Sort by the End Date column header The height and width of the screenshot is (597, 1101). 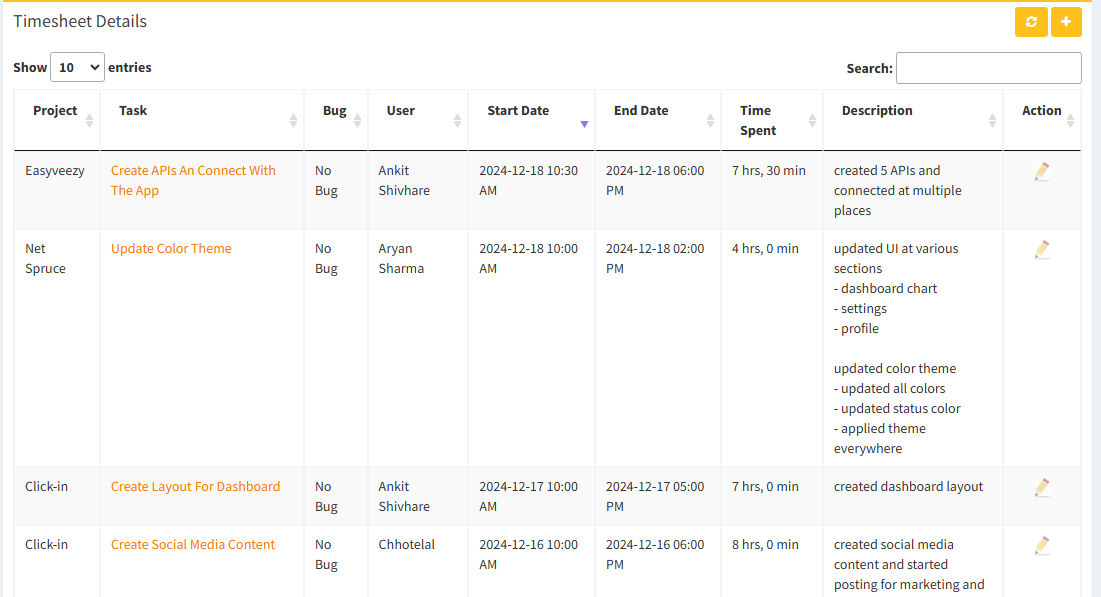coord(641,111)
